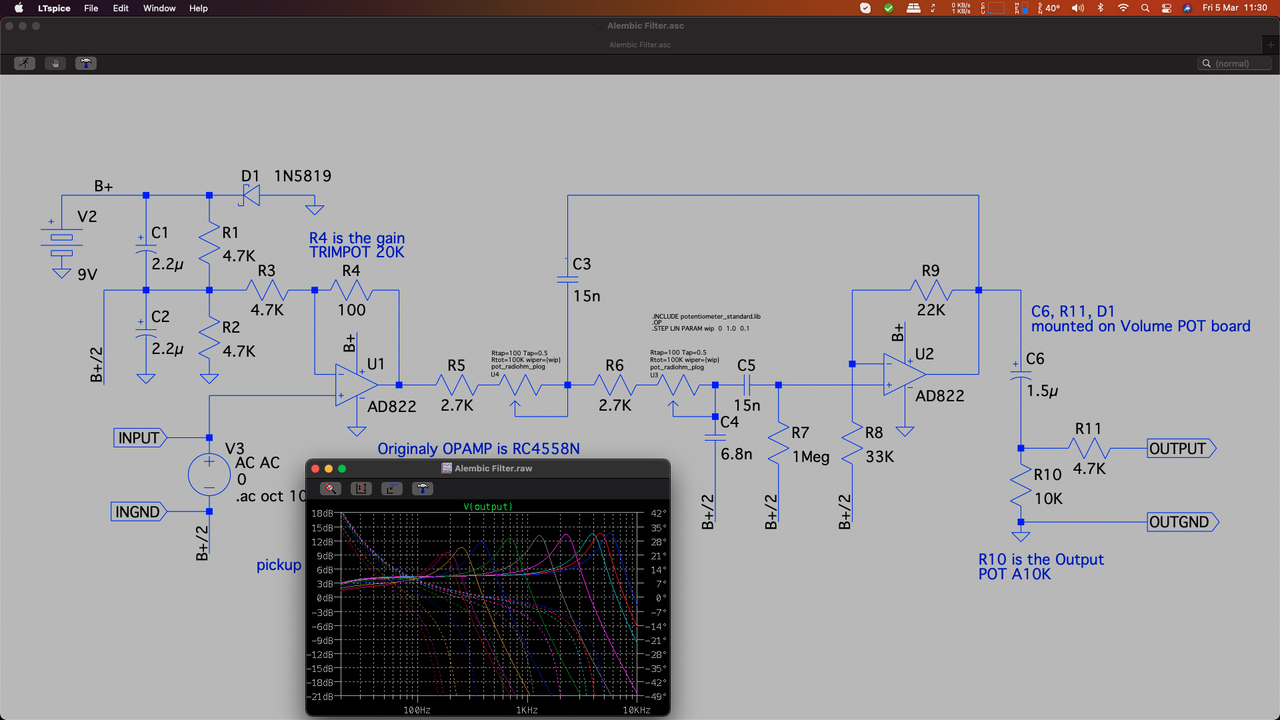Select the zoom full extents icon in waveform toolbar
This screenshot has width=1280, height=720.
tap(361, 489)
